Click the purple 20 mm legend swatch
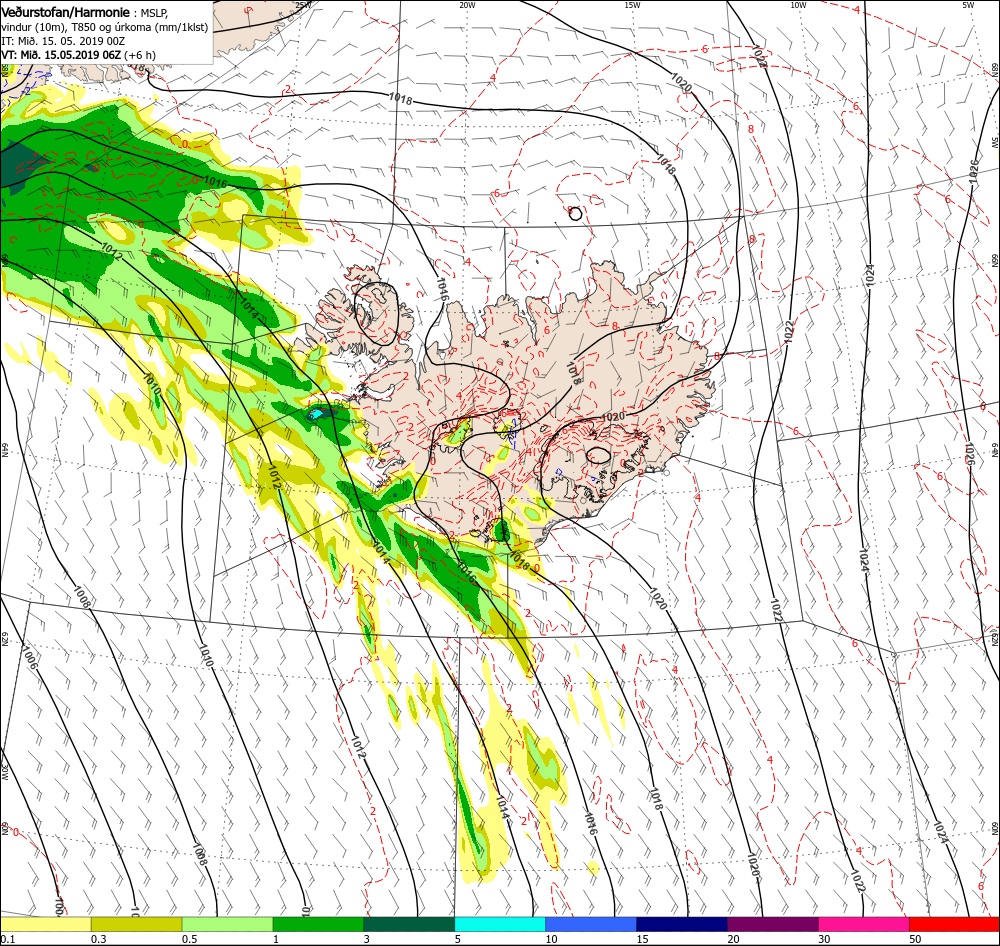 click(772, 924)
